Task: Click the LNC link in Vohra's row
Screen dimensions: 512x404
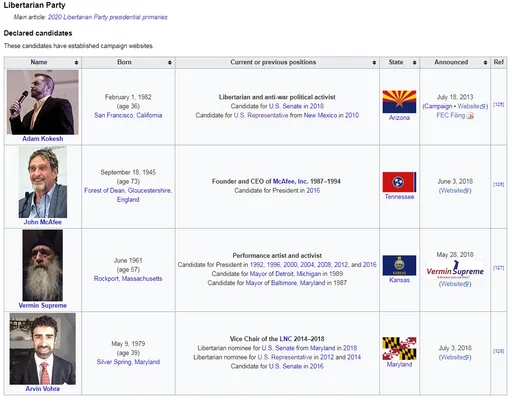Action: 286,339
